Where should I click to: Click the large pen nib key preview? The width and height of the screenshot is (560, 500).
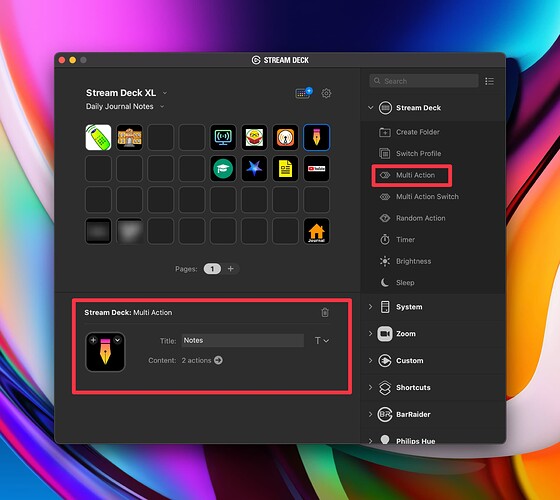point(105,352)
